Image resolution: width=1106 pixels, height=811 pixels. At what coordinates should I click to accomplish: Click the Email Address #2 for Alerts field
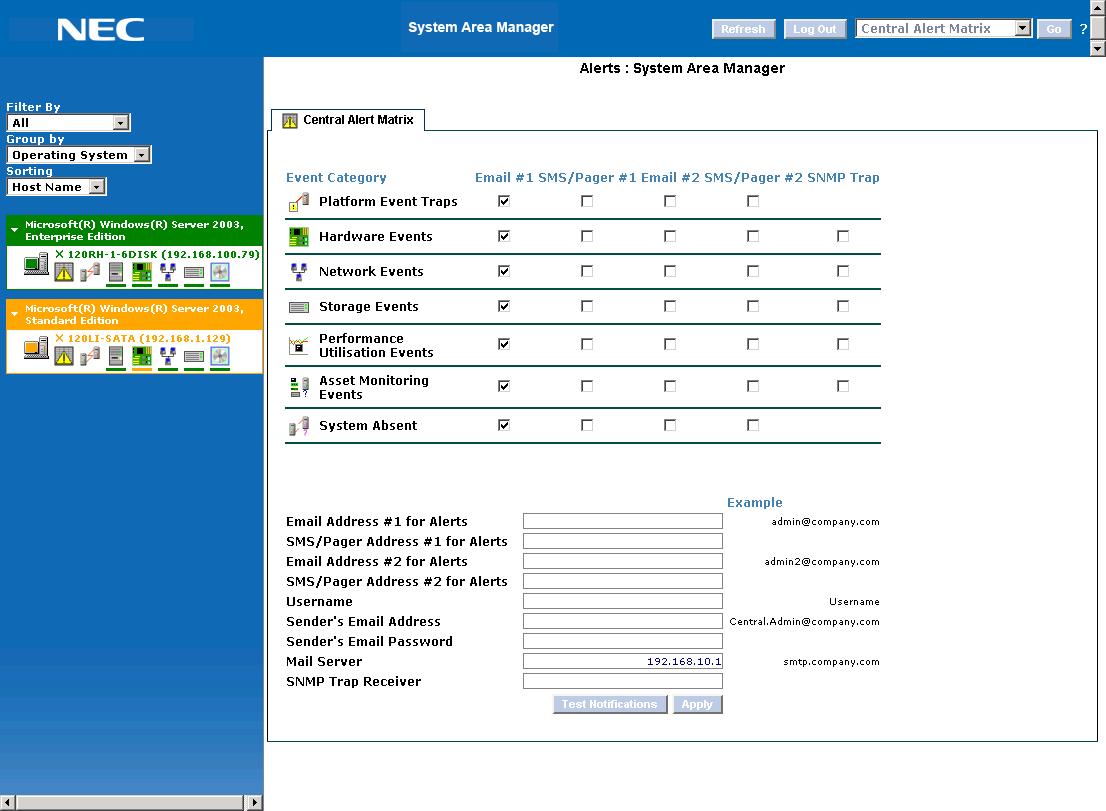click(x=623, y=561)
